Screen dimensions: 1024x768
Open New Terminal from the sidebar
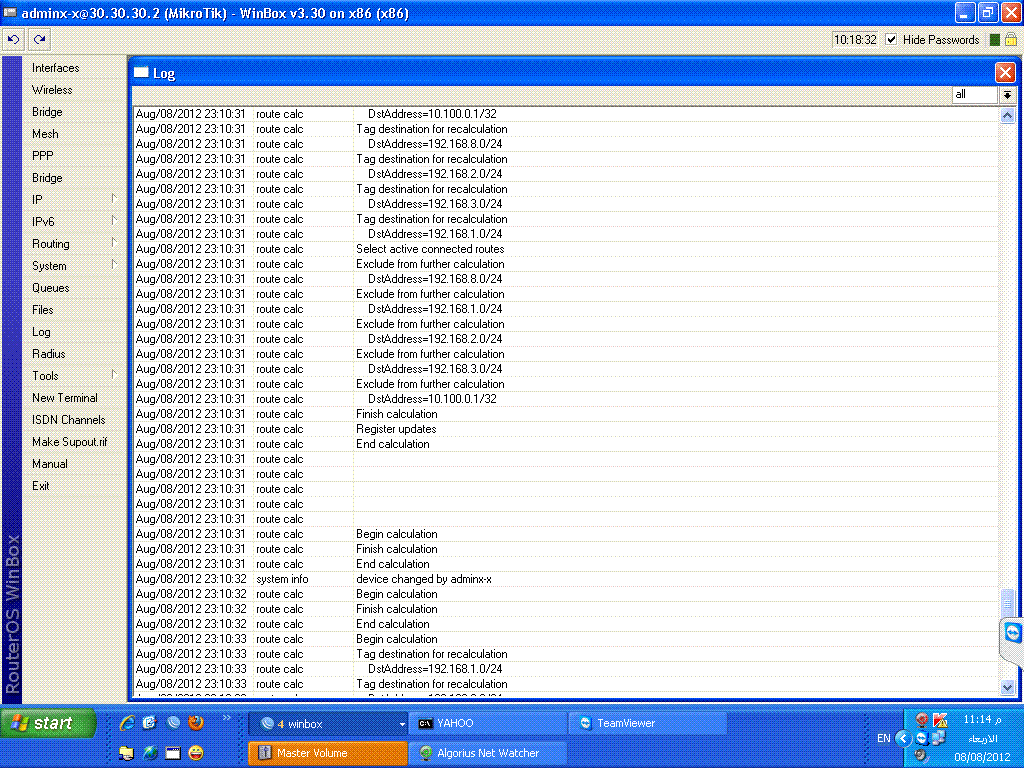65,398
